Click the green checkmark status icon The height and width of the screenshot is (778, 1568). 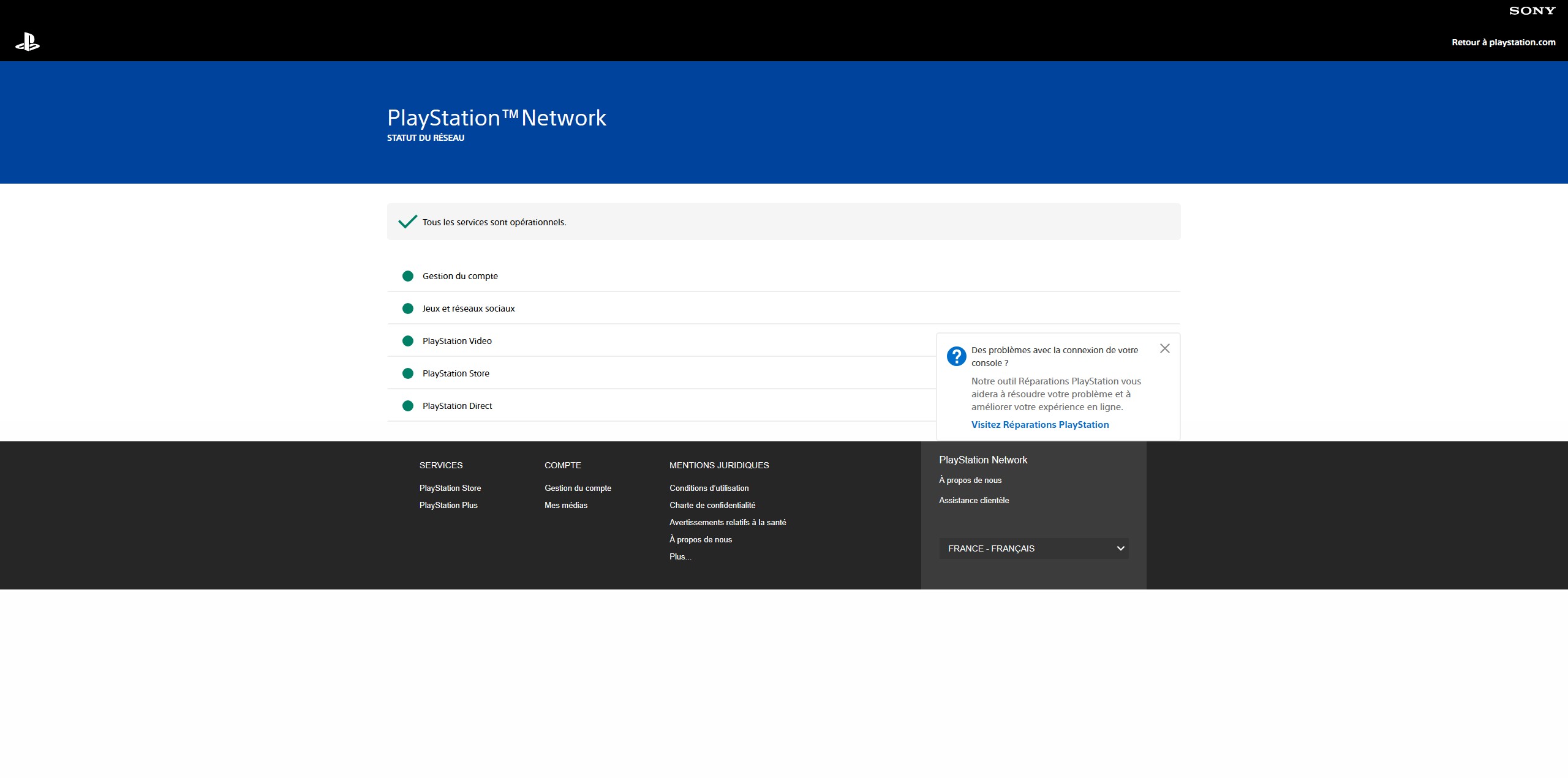[x=407, y=222]
